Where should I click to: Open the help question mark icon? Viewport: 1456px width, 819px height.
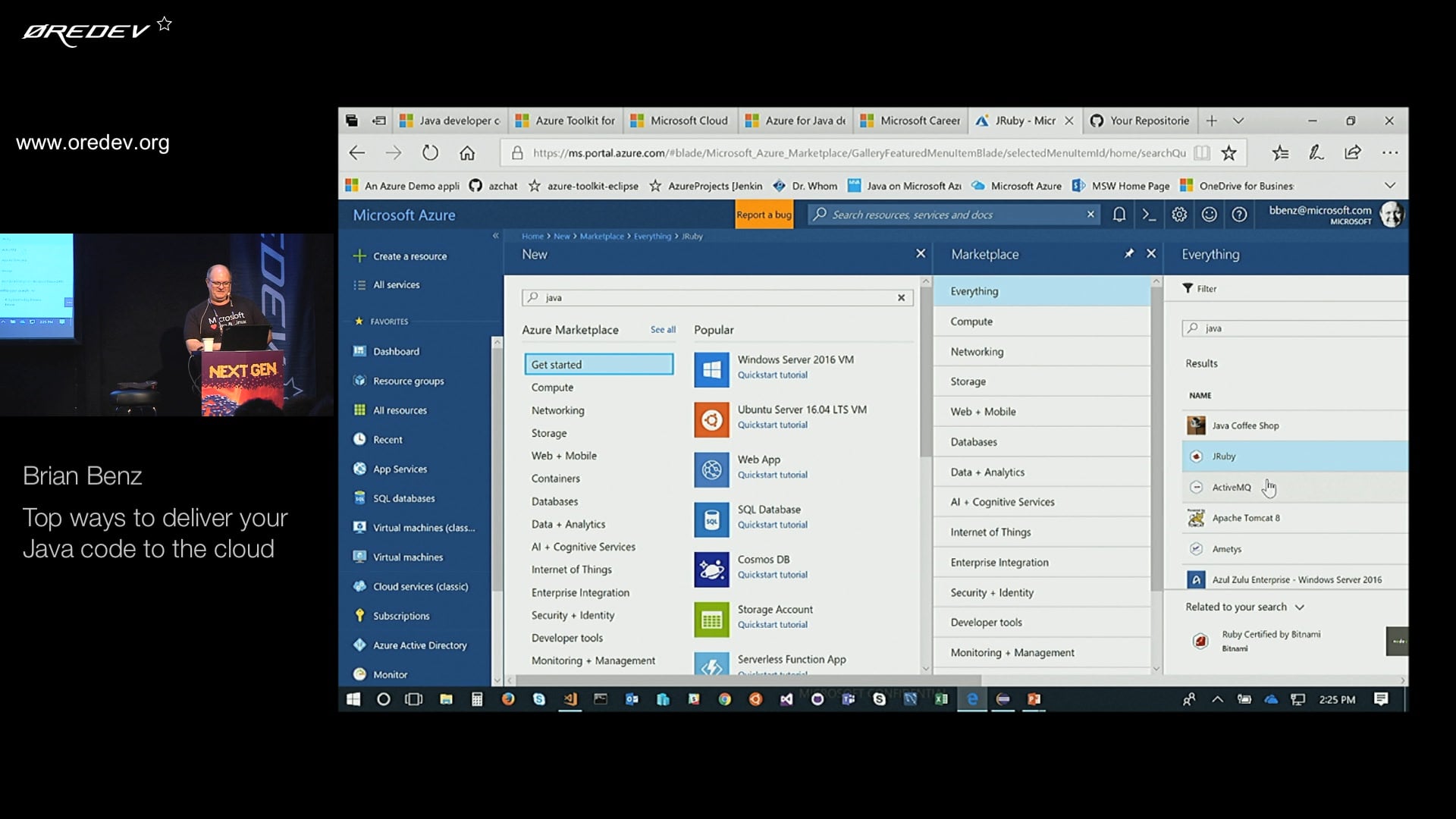[1239, 215]
